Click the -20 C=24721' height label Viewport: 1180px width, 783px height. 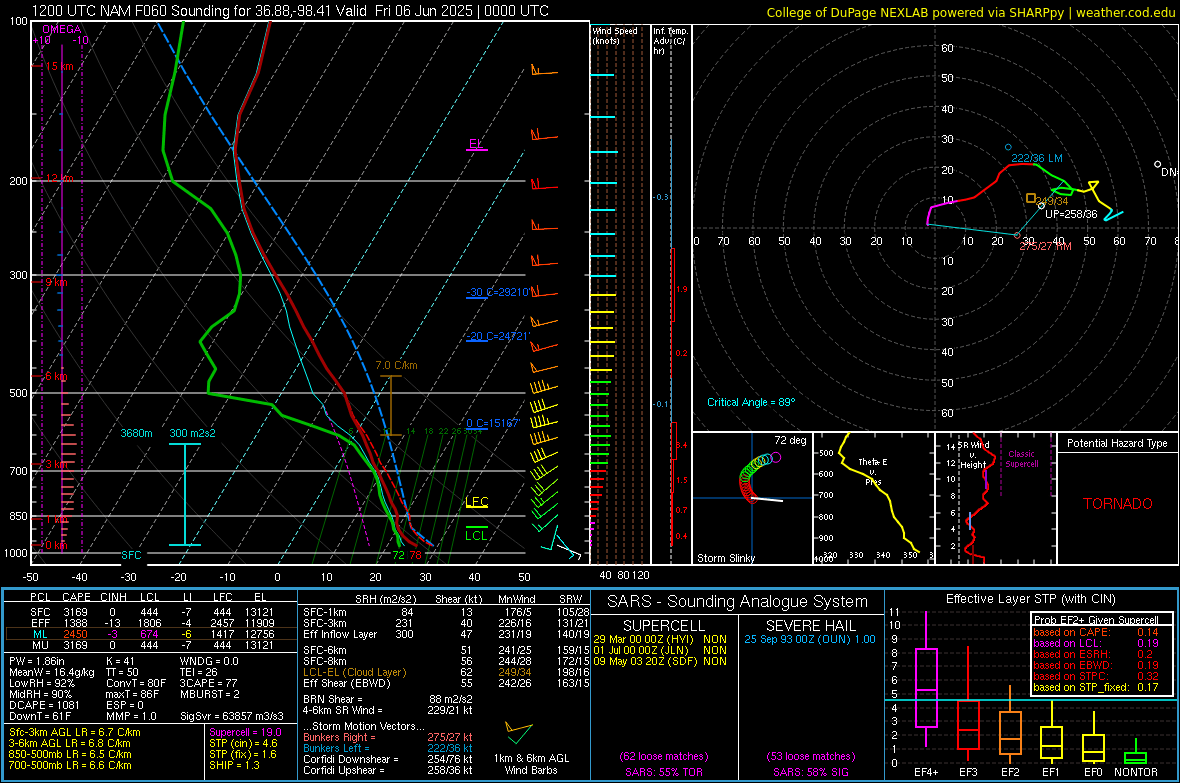(498, 337)
